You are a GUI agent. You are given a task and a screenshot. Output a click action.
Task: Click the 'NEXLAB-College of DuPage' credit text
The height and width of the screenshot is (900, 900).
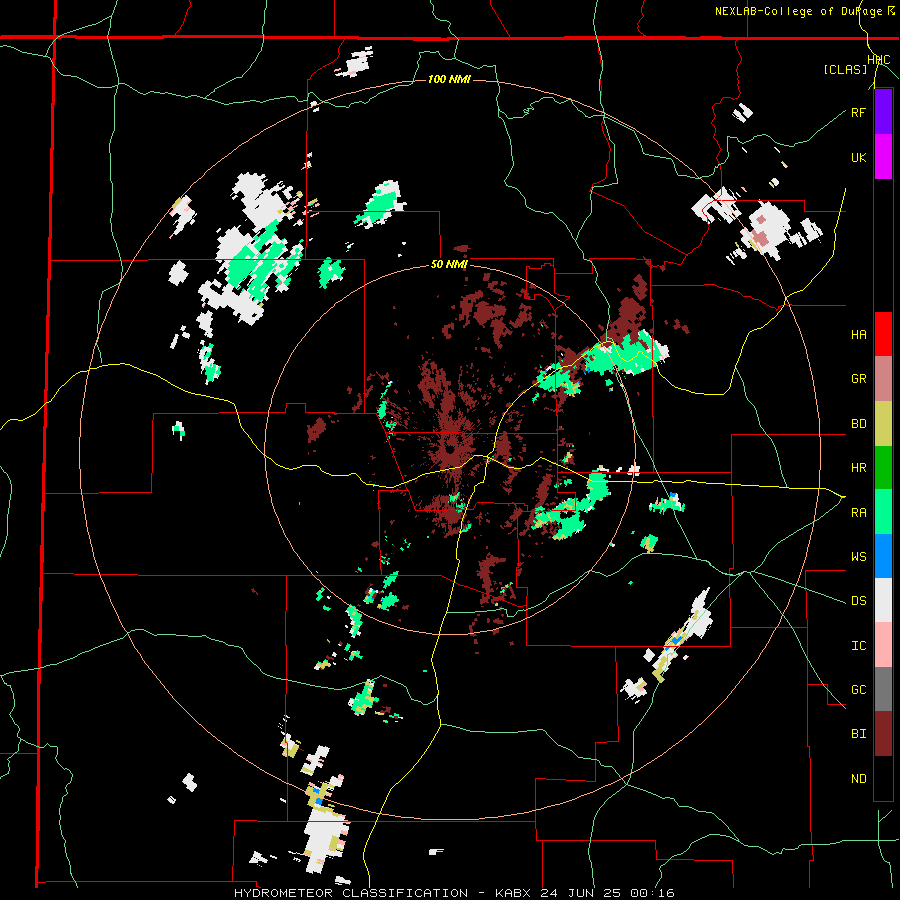click(798, 11)
